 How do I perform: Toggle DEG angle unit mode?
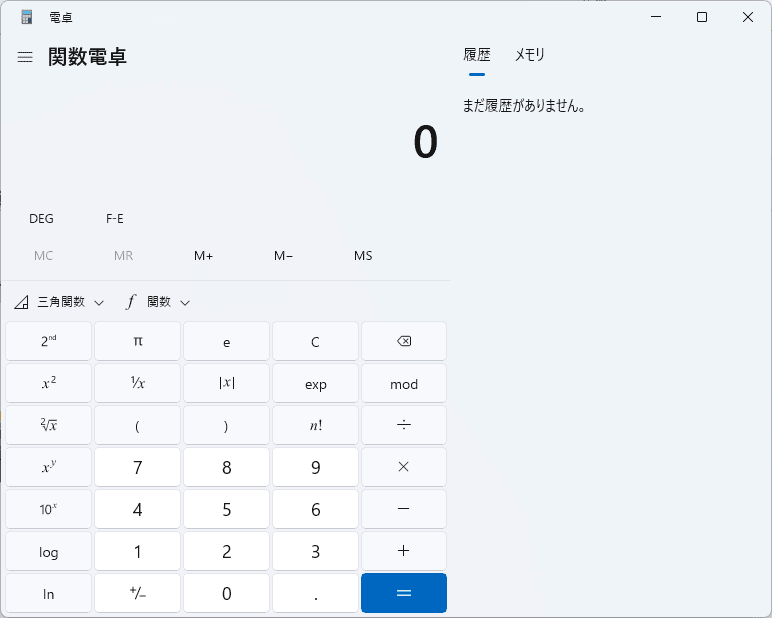pyautogui.click(x=42, y=219)
